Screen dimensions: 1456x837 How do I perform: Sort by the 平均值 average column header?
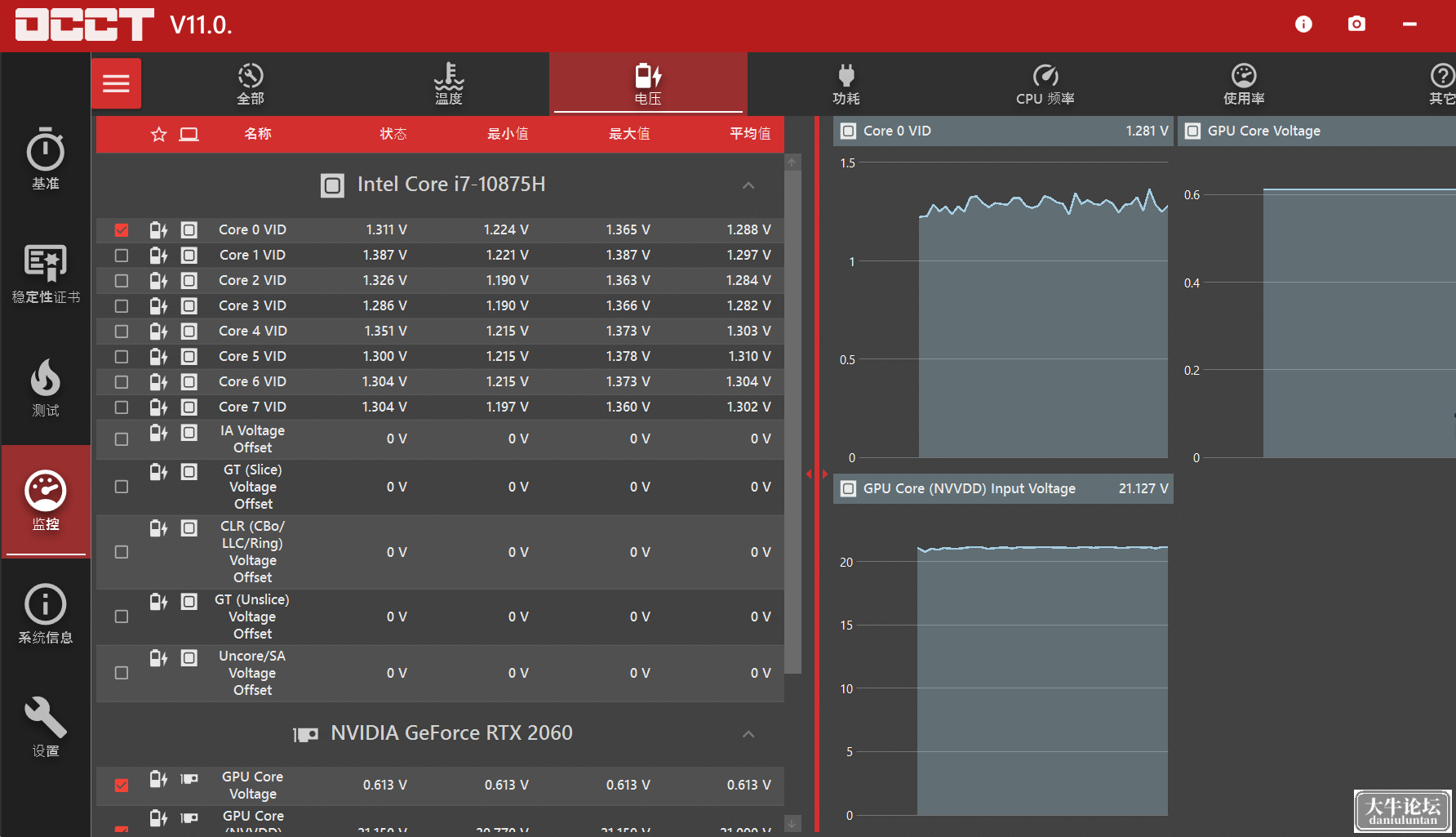click(x=750, y=134)
